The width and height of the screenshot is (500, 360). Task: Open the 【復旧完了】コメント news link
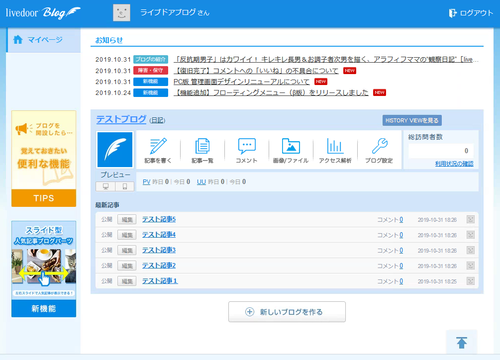[256, 71]
